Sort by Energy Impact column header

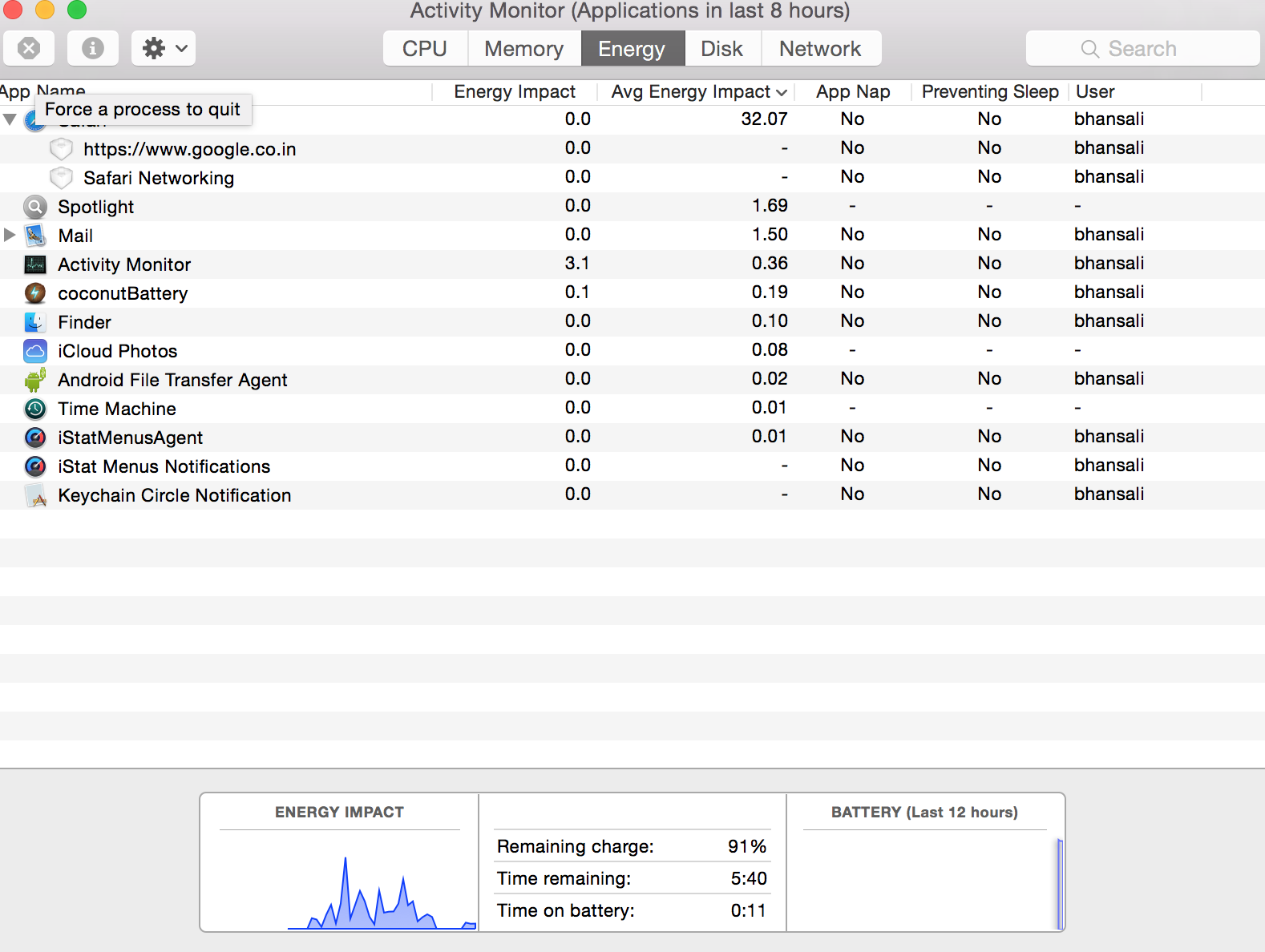pos(515,91)
